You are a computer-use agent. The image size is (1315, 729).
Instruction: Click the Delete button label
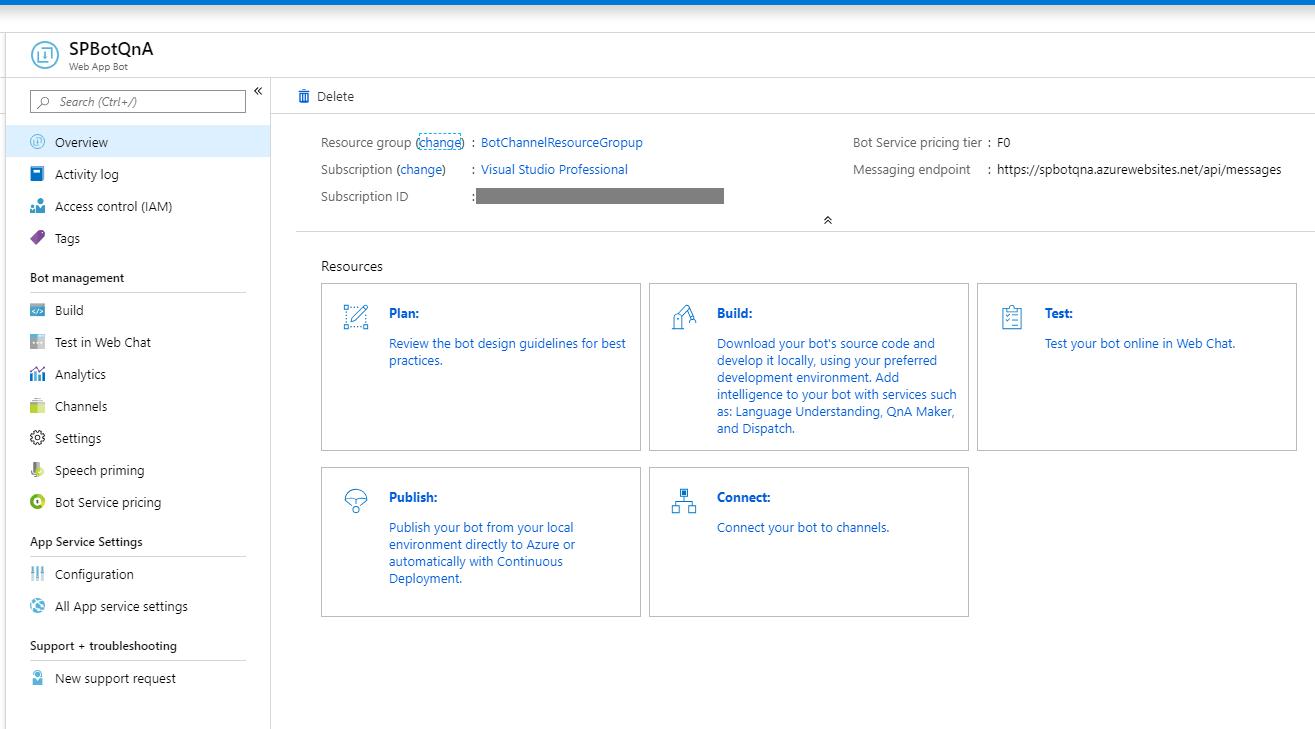pyautogui.click(x=335, y=97)
